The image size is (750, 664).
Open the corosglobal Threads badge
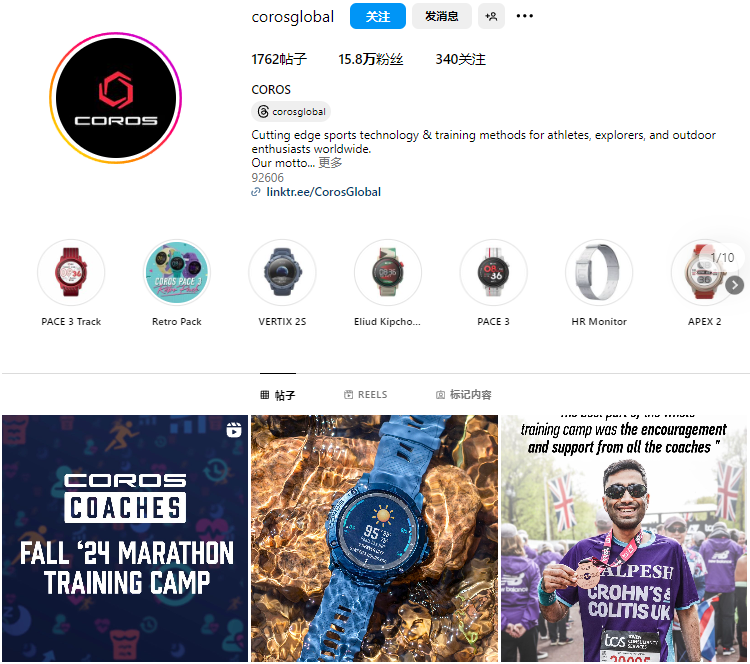tap(291, 111)
